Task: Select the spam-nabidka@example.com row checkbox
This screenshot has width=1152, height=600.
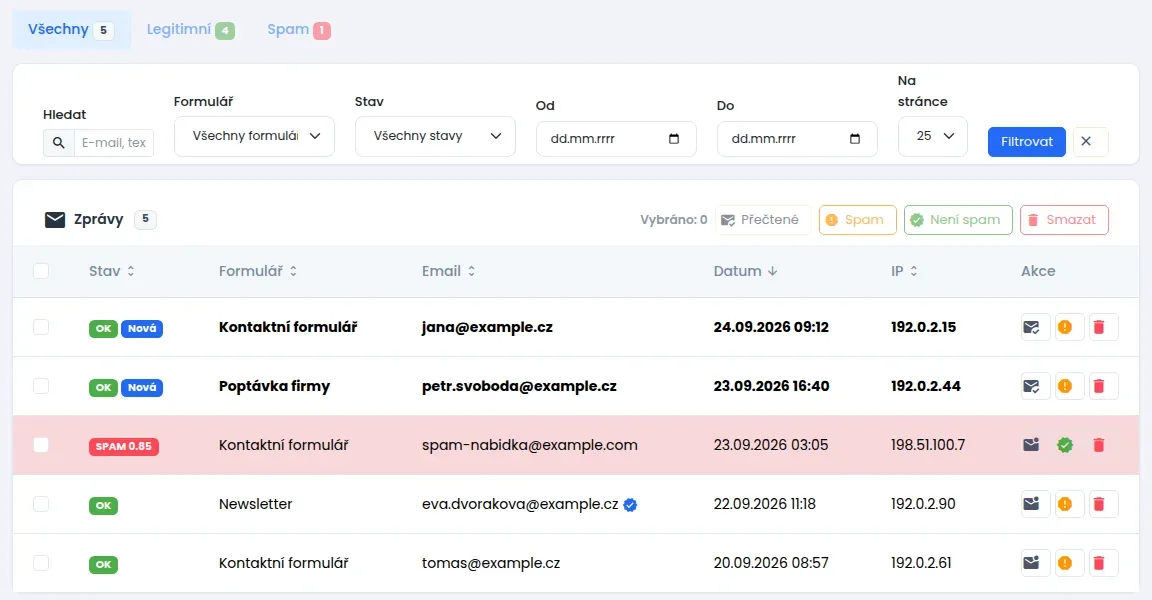Action: tap(41, 445)
